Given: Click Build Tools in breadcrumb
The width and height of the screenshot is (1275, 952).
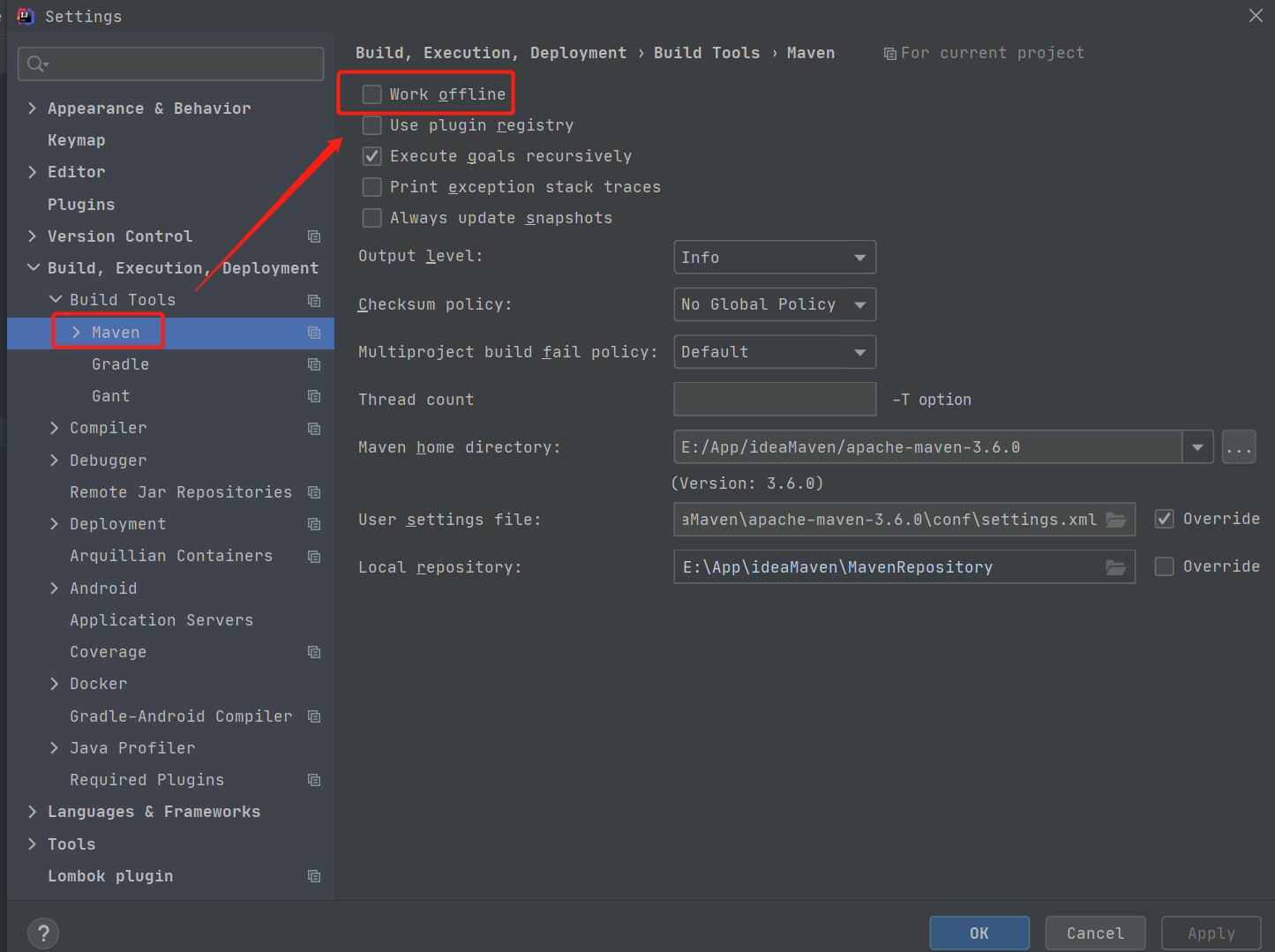Looking at the screenshot, I should pyautogui.click(x=707, y=53).
